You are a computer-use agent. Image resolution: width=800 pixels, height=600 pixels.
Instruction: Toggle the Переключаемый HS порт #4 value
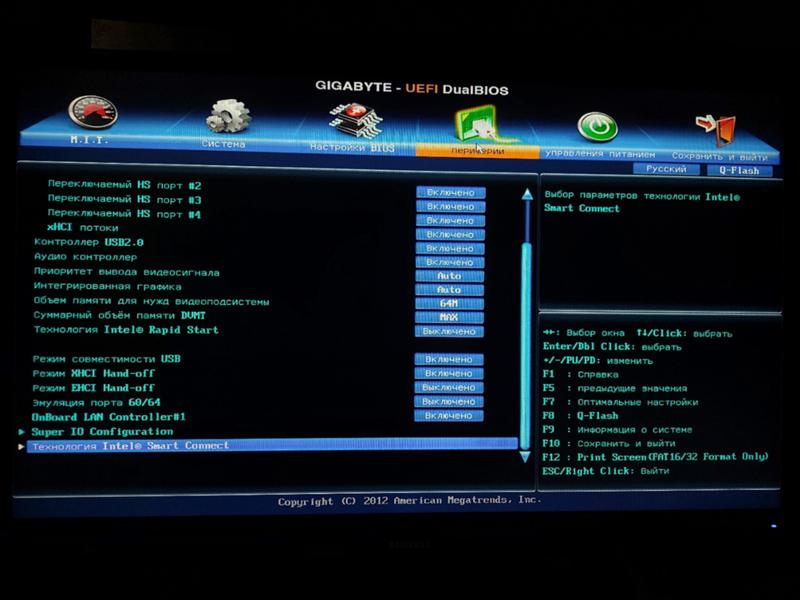click(451, 220)
